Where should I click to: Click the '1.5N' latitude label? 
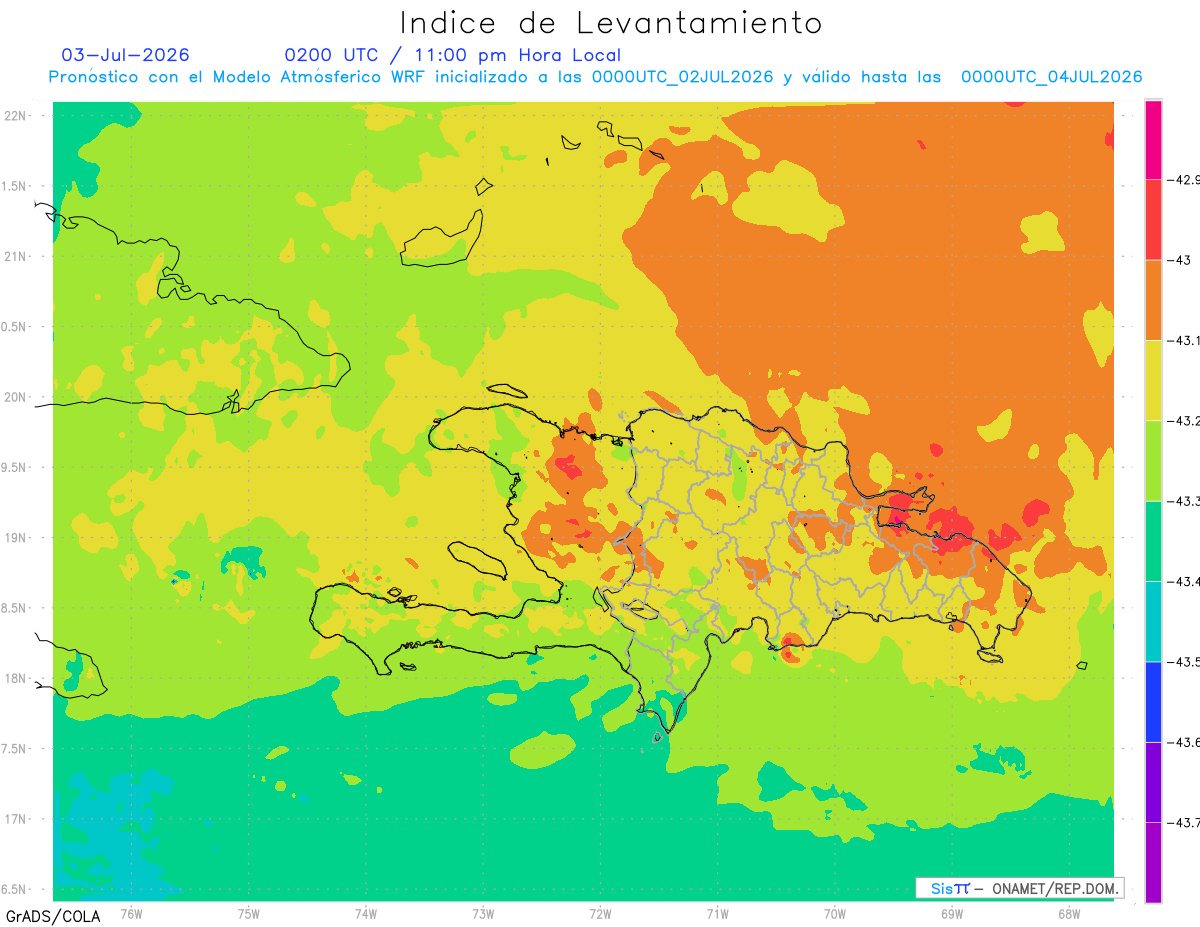(x=15, y=186)
